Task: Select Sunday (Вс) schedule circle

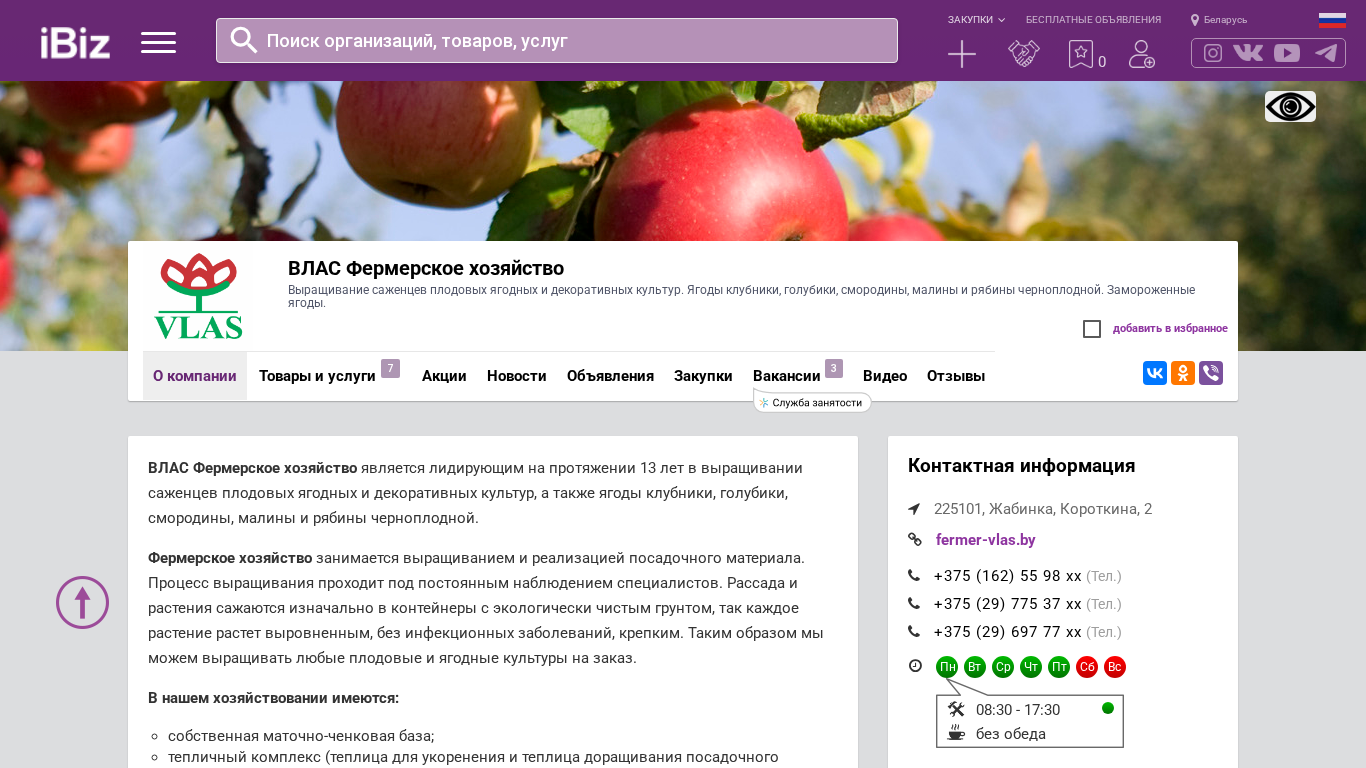Action: 1115,667
